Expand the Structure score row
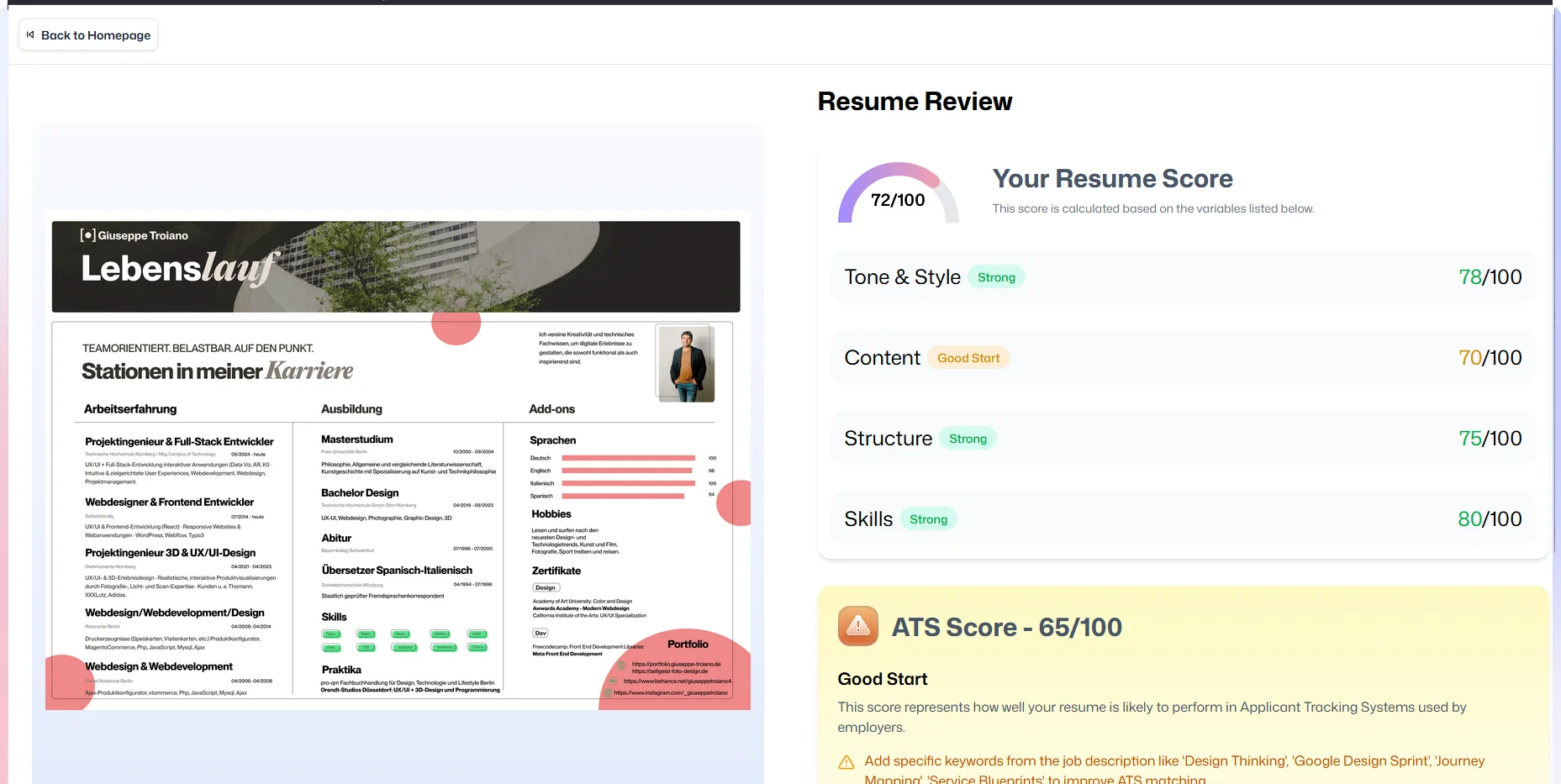The width and height of the screenshot is (1561, 784). pyautogui.click(x=1182, y=439)
